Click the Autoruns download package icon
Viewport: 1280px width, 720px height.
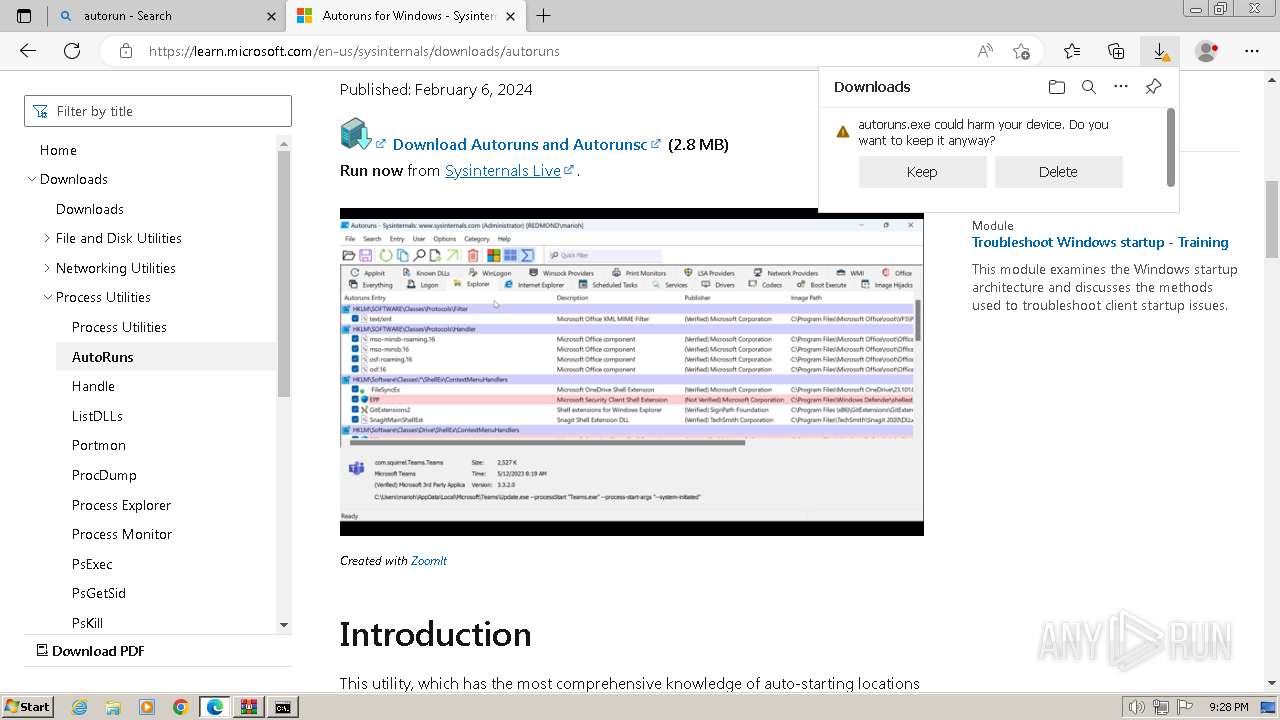(355, 134)
